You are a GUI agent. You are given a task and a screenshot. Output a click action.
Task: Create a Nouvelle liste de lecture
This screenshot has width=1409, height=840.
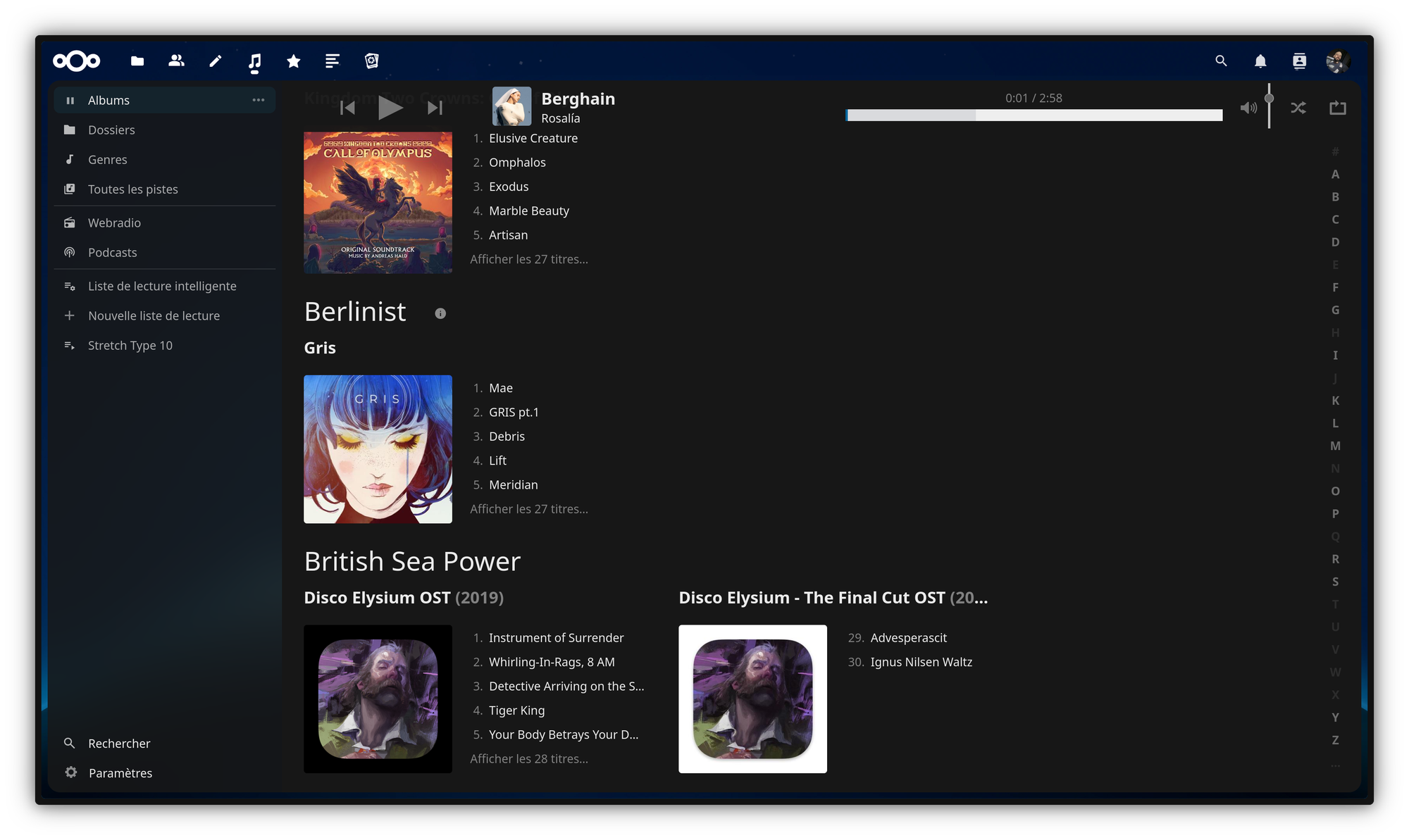(x=154, y=316)
